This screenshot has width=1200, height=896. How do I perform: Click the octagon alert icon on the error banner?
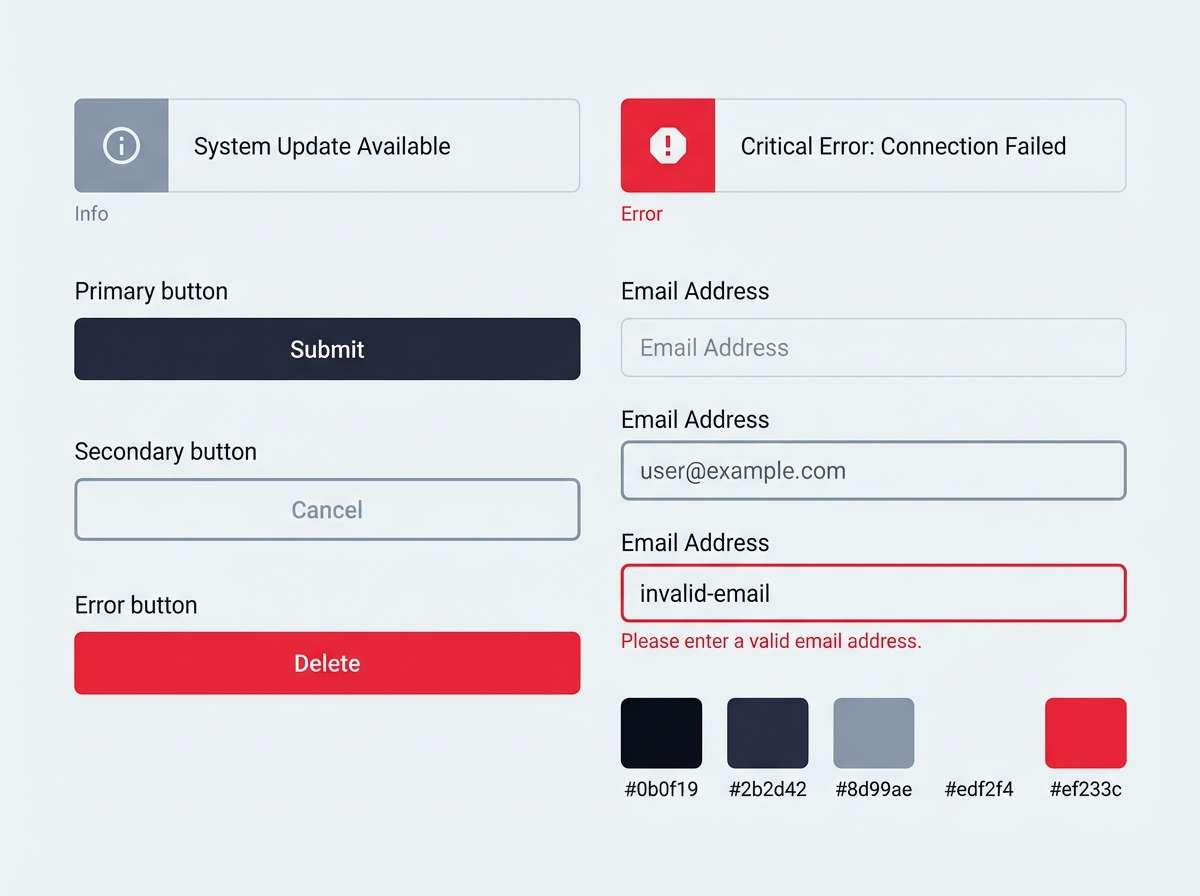(x=667, y=145)
